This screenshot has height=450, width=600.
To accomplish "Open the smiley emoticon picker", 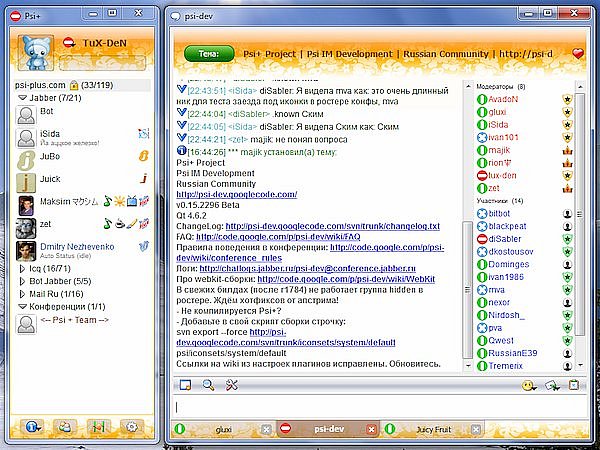I will click(x=528, y=385).
